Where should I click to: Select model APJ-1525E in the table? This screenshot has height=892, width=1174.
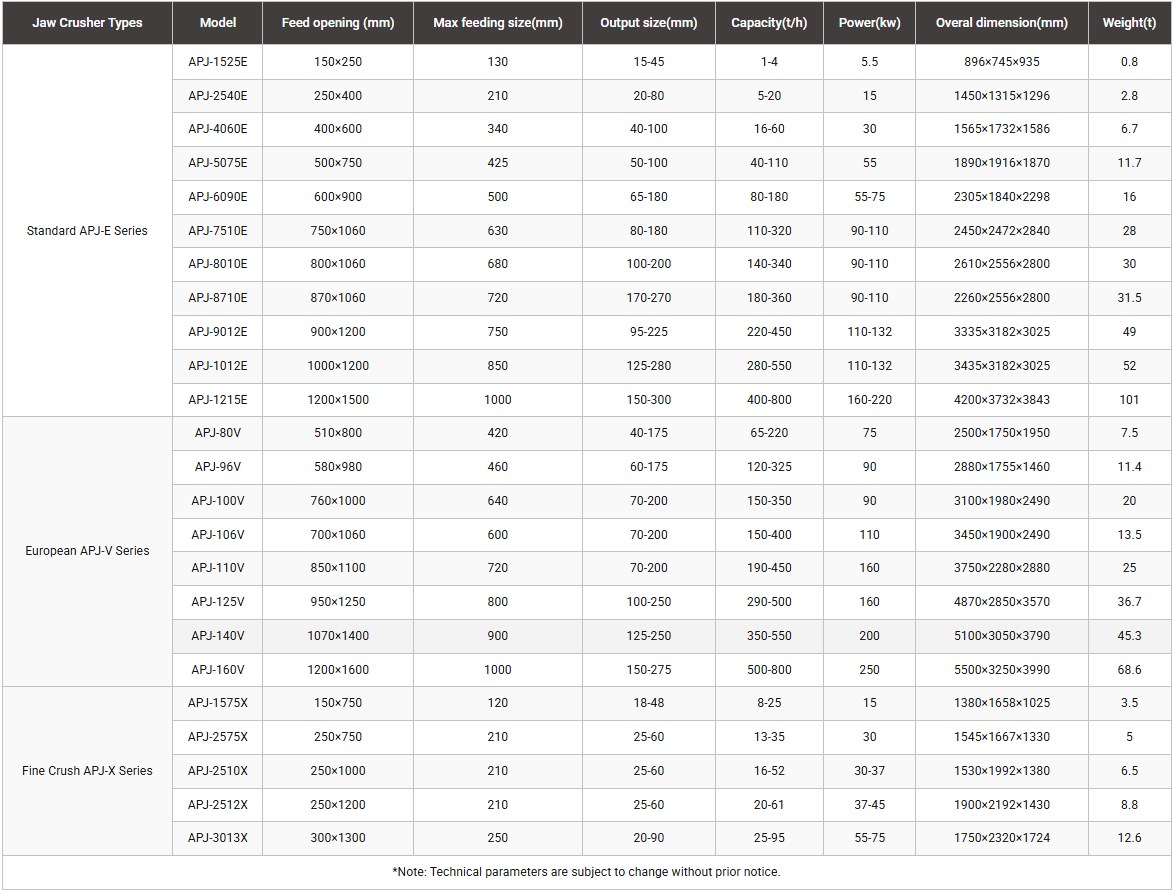click(x=218, y=62)
